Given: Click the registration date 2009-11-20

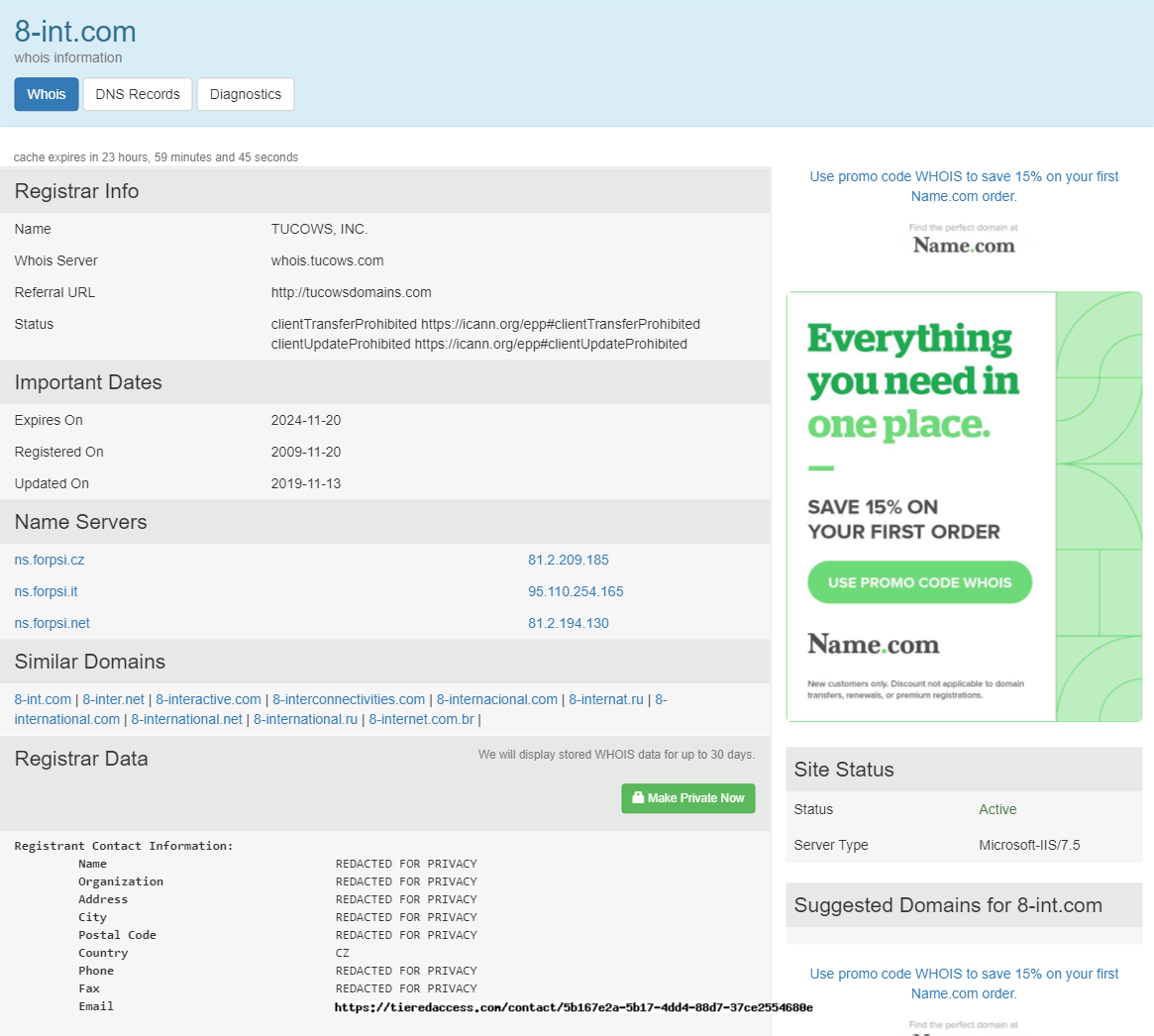Looking at the screenshot, I should click(x=306, y=452).
